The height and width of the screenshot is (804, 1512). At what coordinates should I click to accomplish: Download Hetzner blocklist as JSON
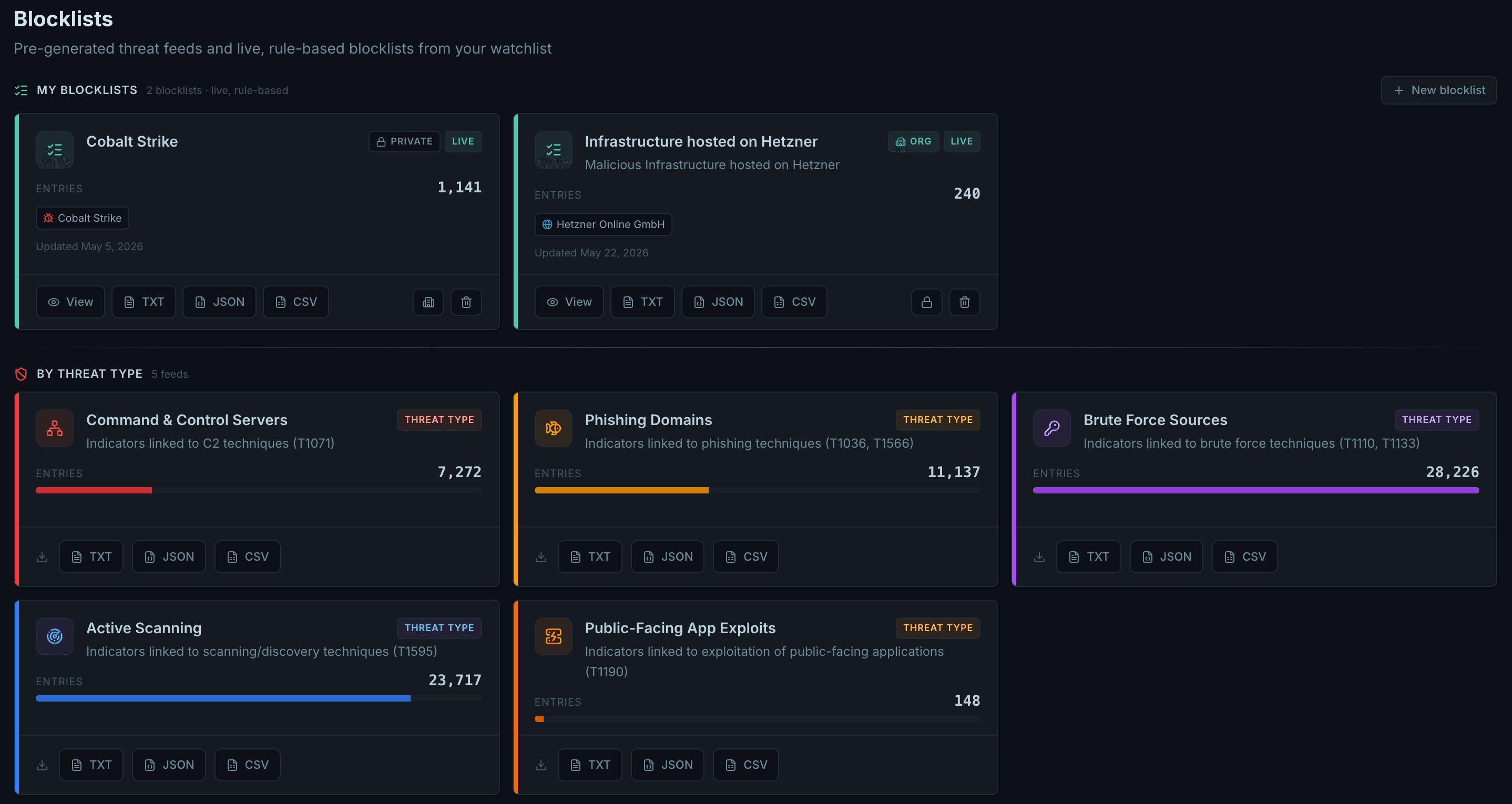point(718,302)
